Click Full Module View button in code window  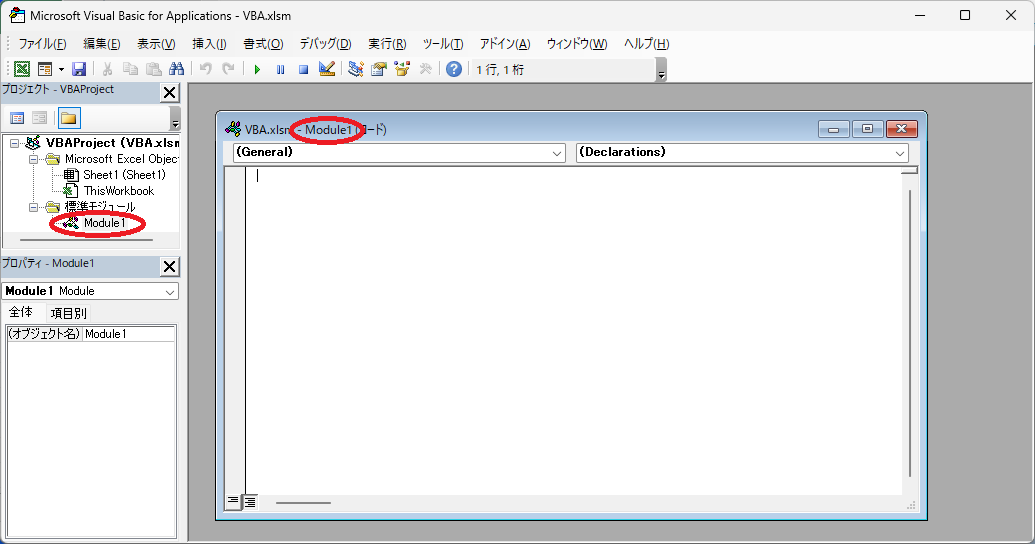pos(250,502)
